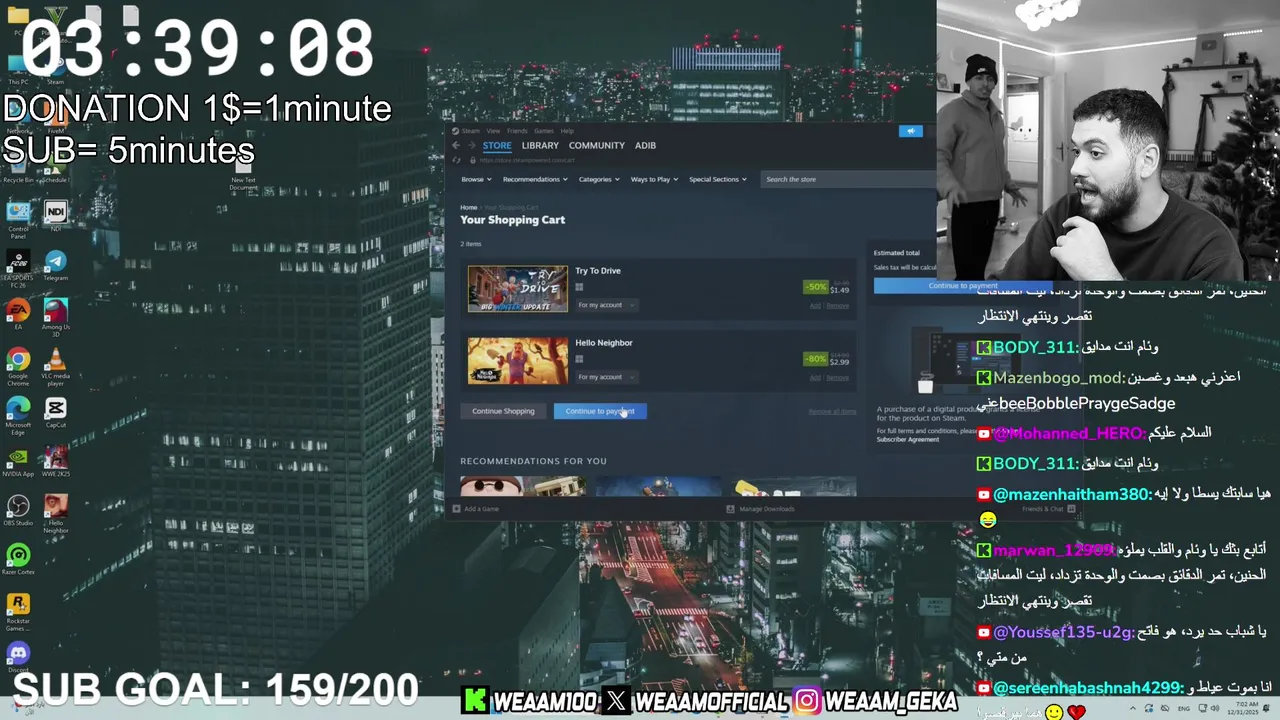
Task: Open 'For my account' dropdown for Hello Neighbor
Action: [606, 377]
